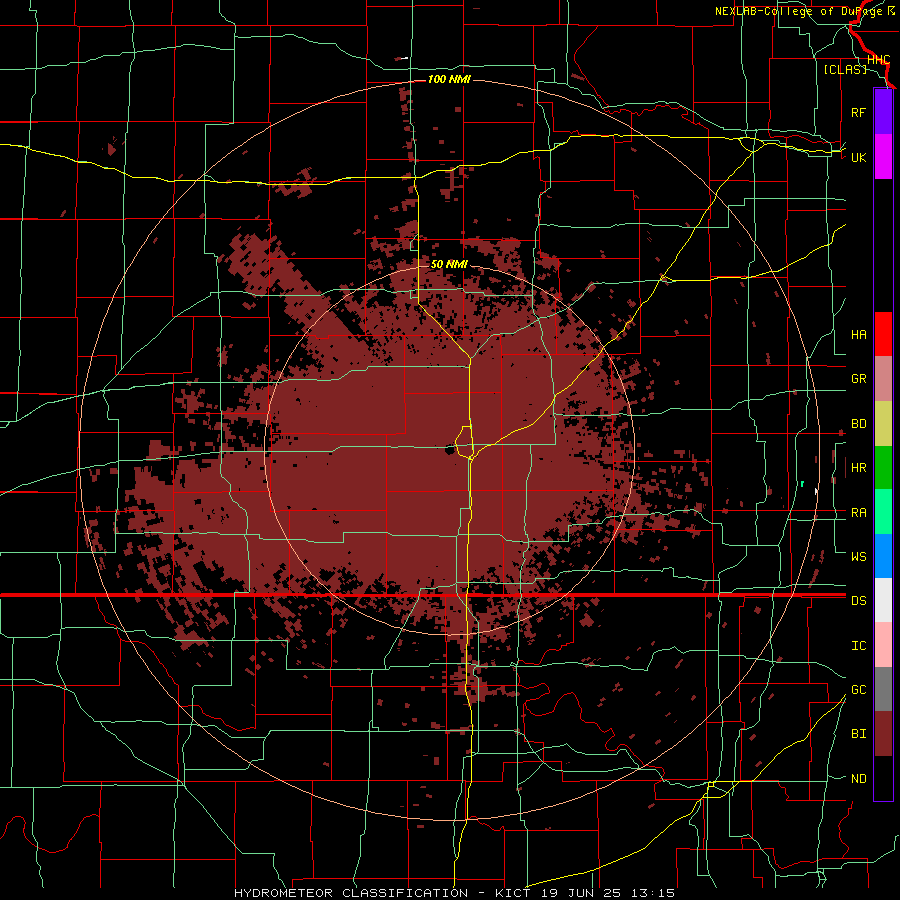Screen dimensions: 900x900
Task: Click the BD label beside the legend
Action: [x=858, y=424]
